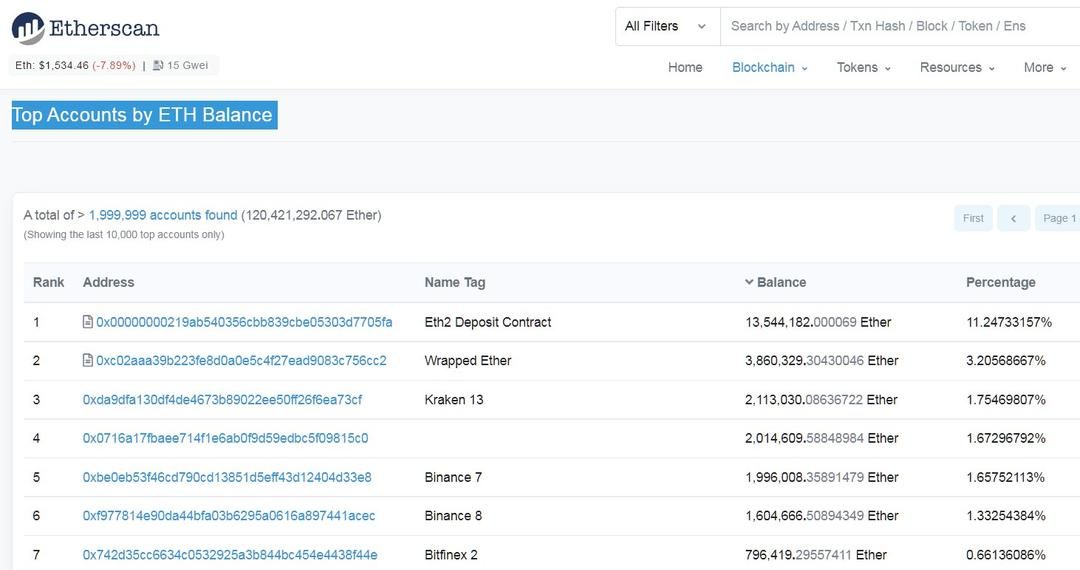Click the Binance 7 name tag

tap(453, 477)
